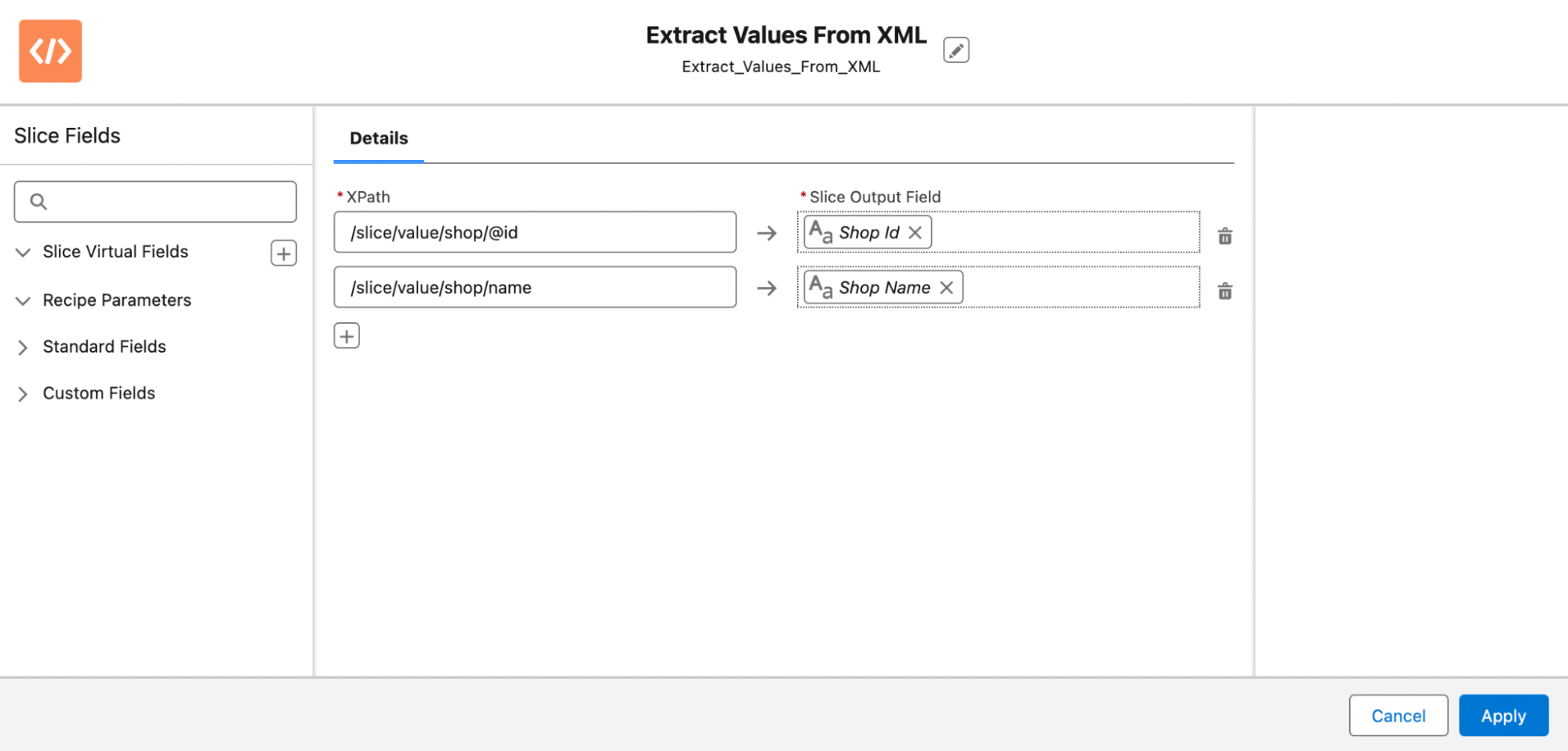
Task: Click the orange XML transform node icon
Action: 50,50
